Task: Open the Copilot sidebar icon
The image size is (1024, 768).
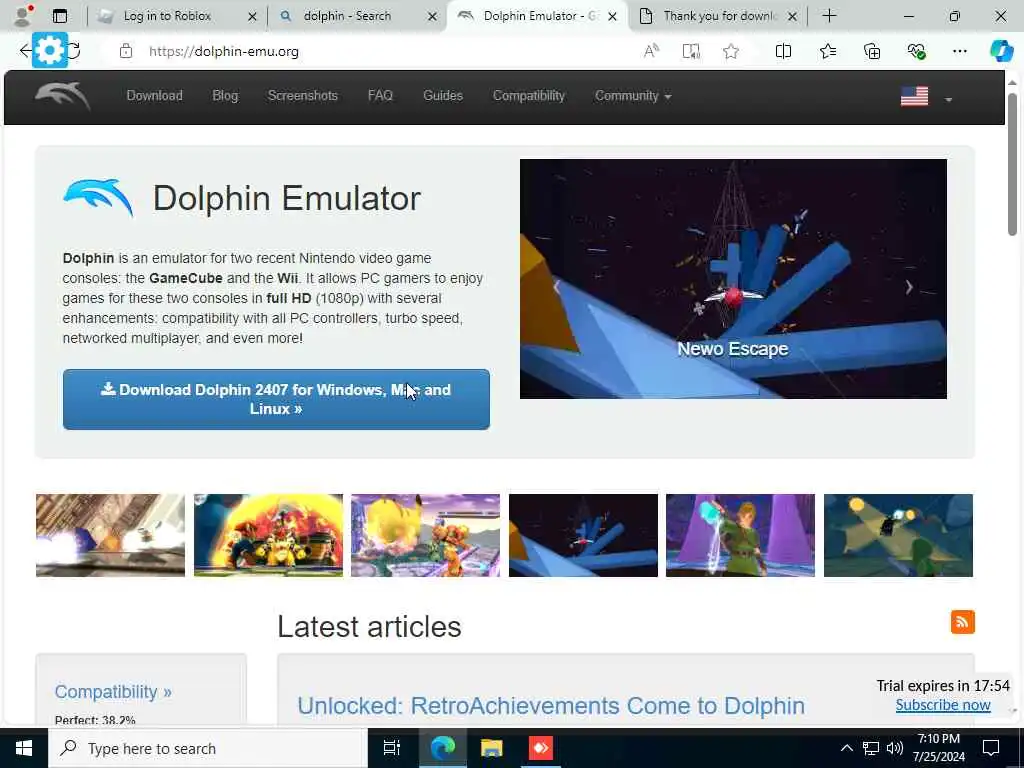Action: [1001, 51]
